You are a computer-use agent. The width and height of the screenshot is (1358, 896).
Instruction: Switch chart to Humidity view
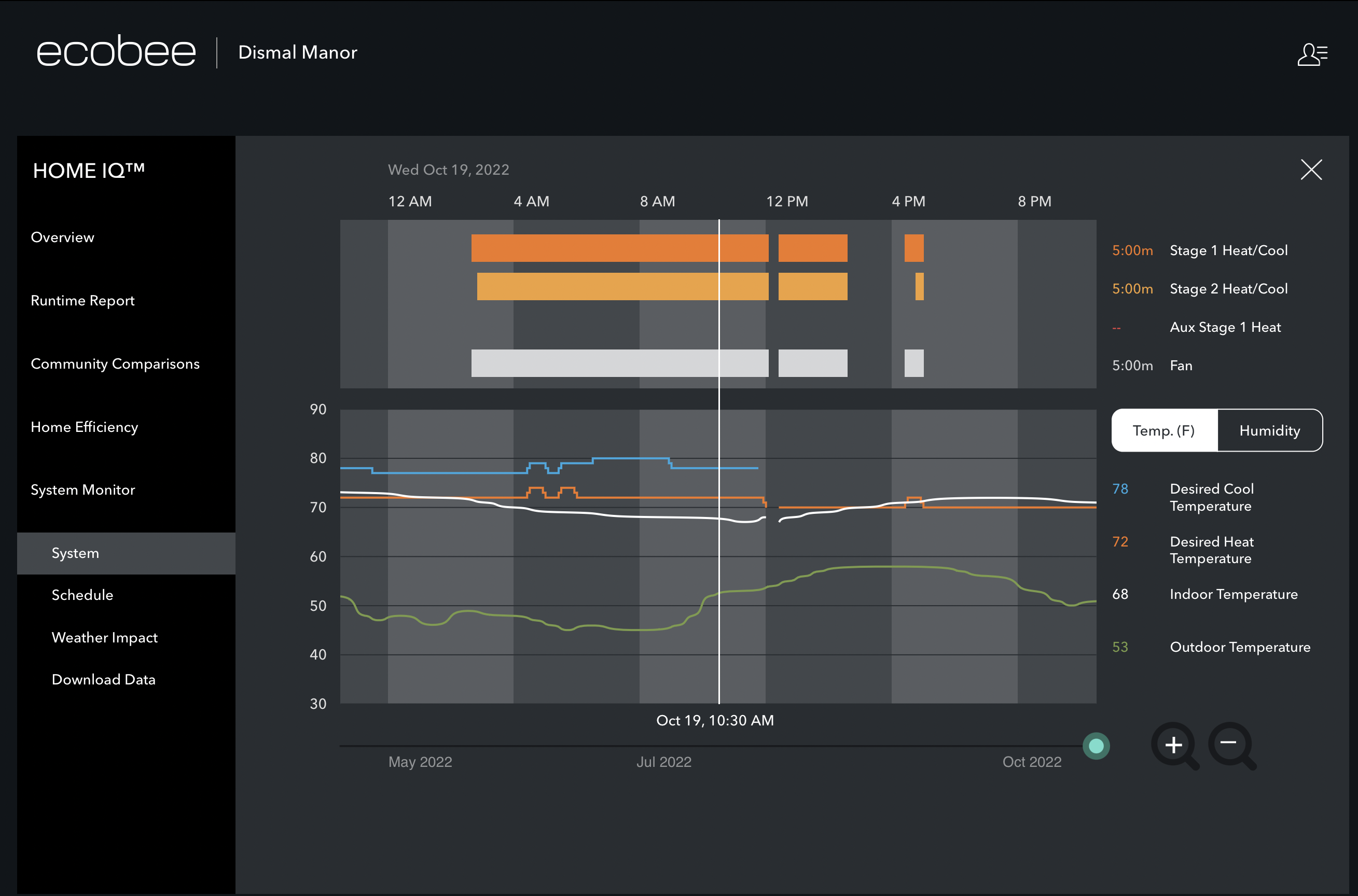[x=1269, y=430]
